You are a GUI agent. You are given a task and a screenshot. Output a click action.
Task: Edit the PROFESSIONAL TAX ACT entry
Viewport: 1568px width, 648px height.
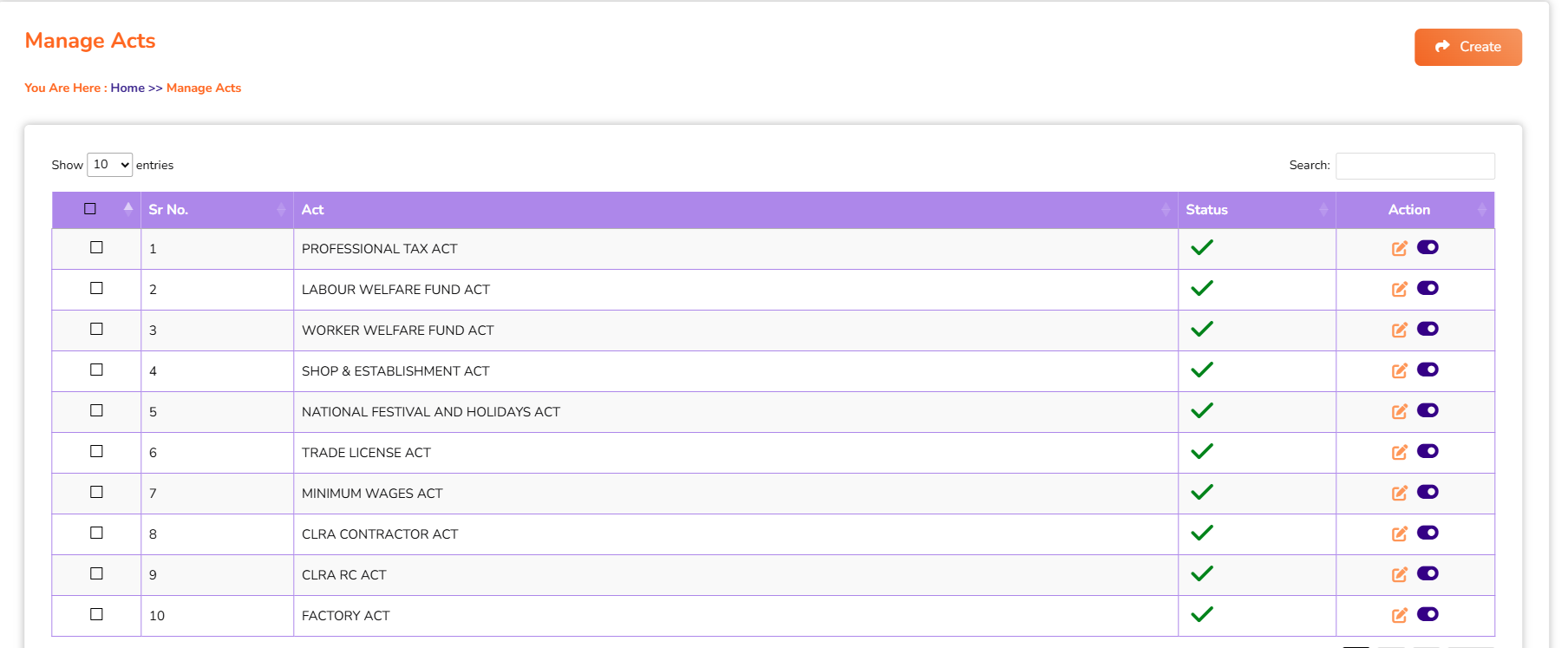[x=1399, y=249]
